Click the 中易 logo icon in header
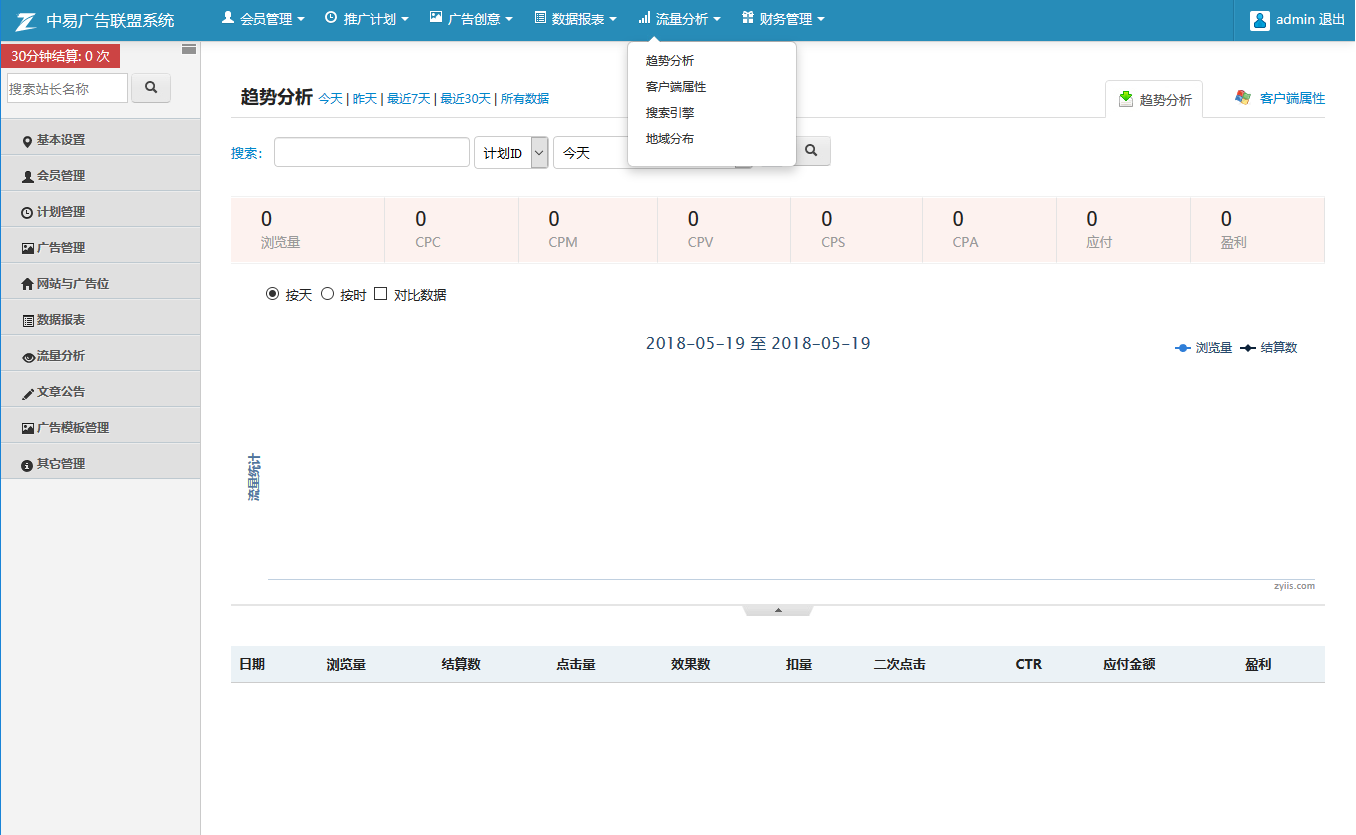The height and width of the screenshot is (835, 1356). tap(26, 20)
